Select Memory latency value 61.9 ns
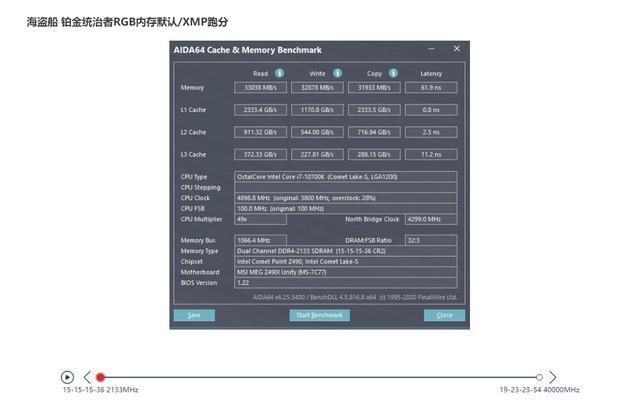 coord(431,87)
